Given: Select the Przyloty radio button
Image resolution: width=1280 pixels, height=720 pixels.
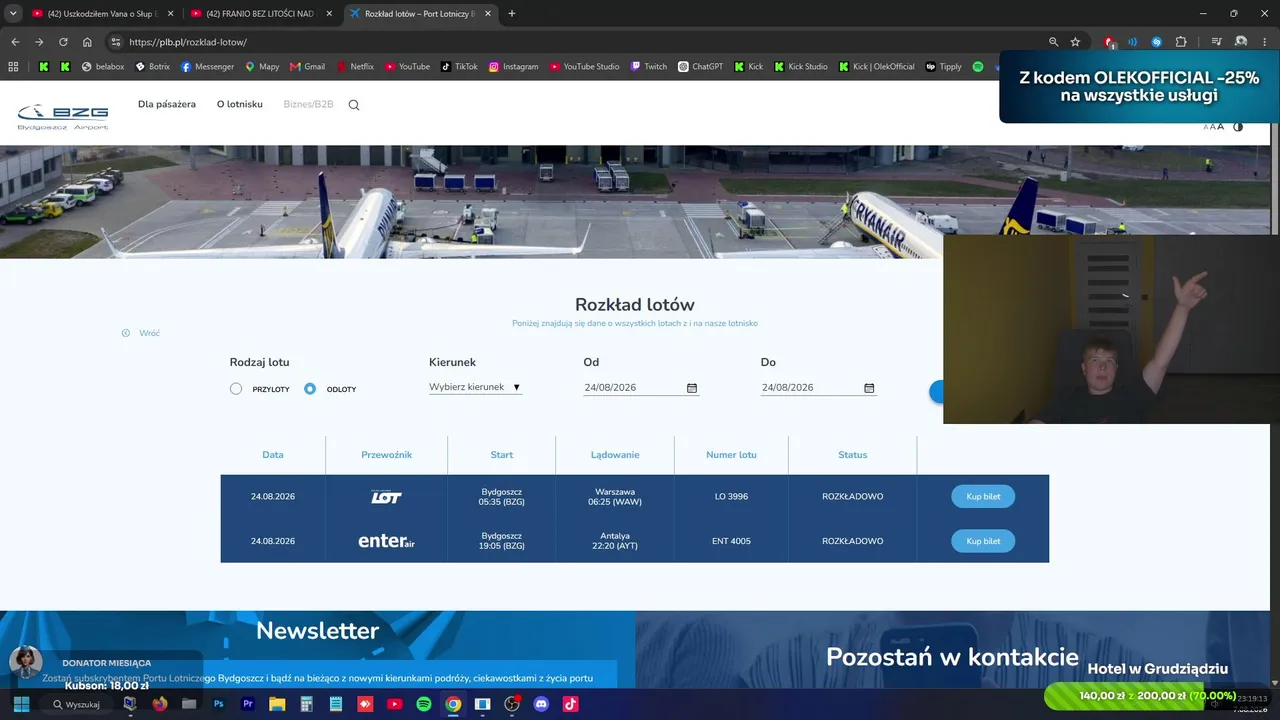Looking at the screenshot, I should (x=236, y=389).
